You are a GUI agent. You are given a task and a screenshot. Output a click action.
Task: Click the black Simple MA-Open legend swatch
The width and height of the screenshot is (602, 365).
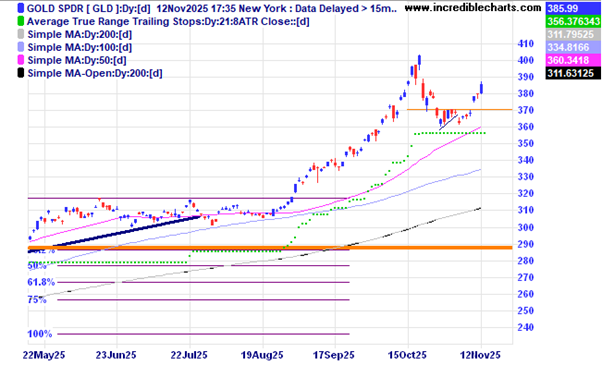click(21, 73)
